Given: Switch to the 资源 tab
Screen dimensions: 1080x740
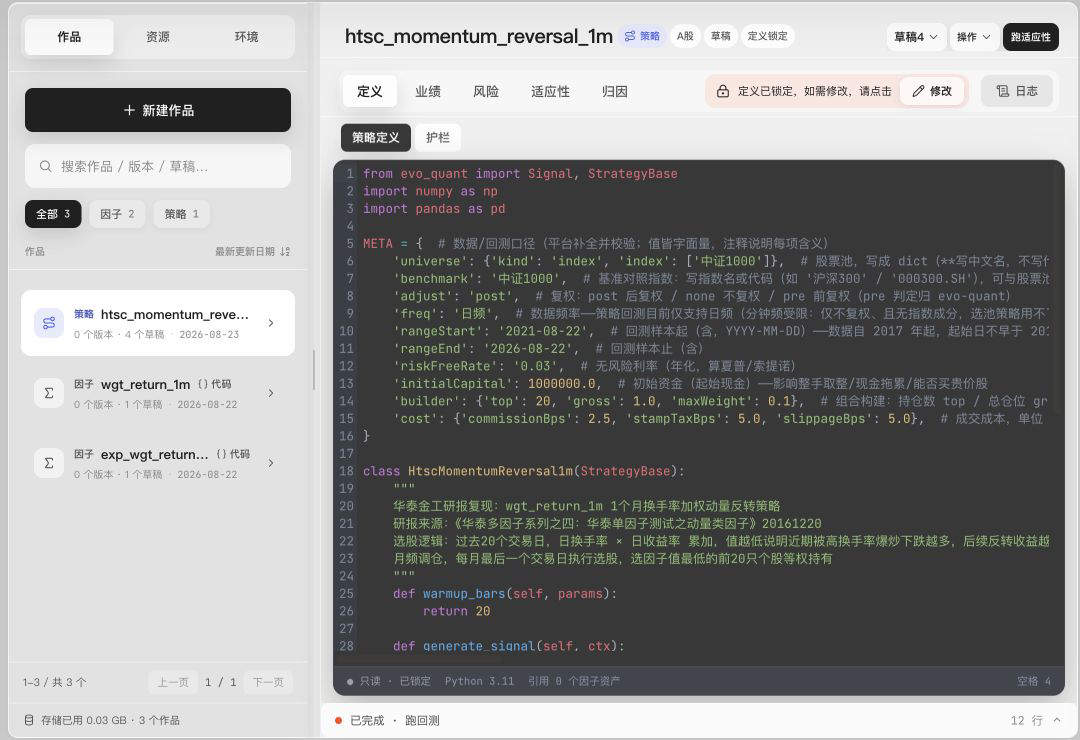Looking at the screenshot, I should coord(158,37).
